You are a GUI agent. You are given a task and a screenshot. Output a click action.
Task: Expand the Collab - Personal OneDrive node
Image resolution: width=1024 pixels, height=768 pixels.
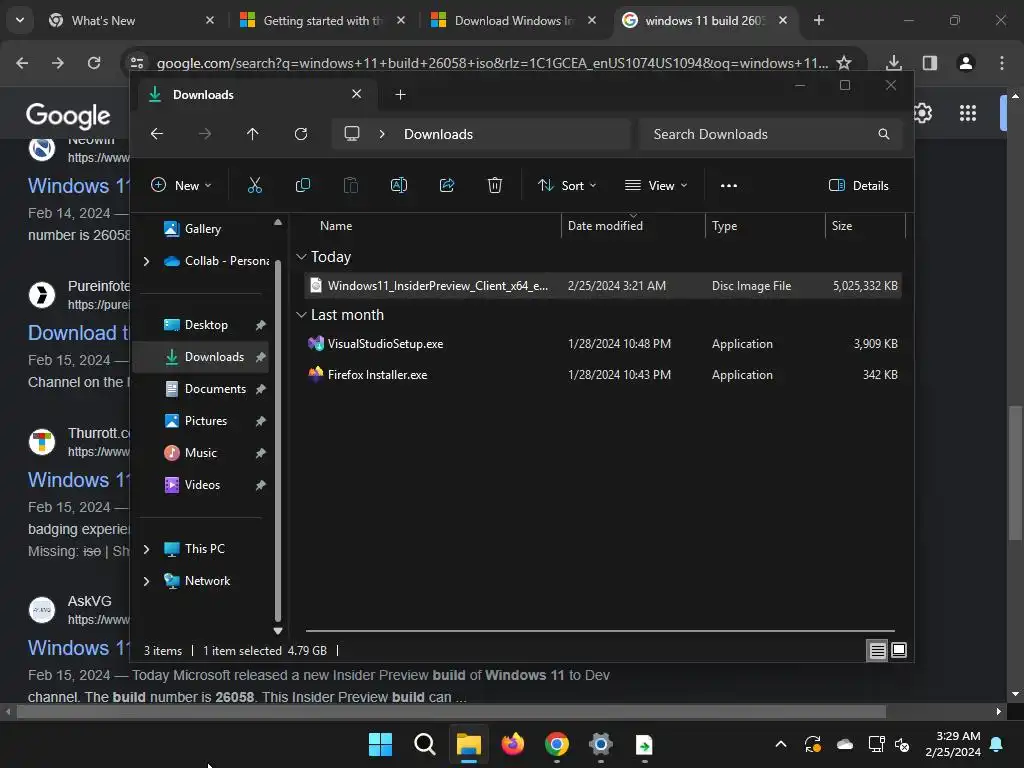146,261
